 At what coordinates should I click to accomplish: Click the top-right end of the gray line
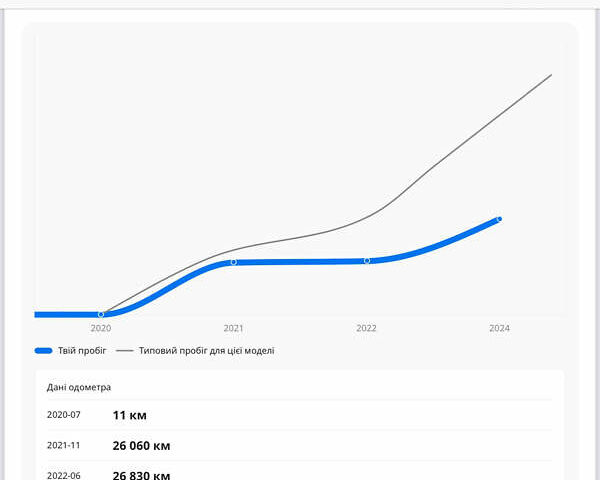coord(551,75)
